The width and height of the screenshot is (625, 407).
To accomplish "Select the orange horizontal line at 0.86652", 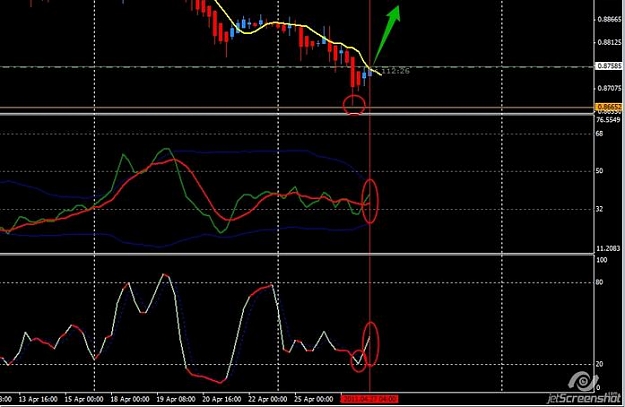I will [297, 107].
